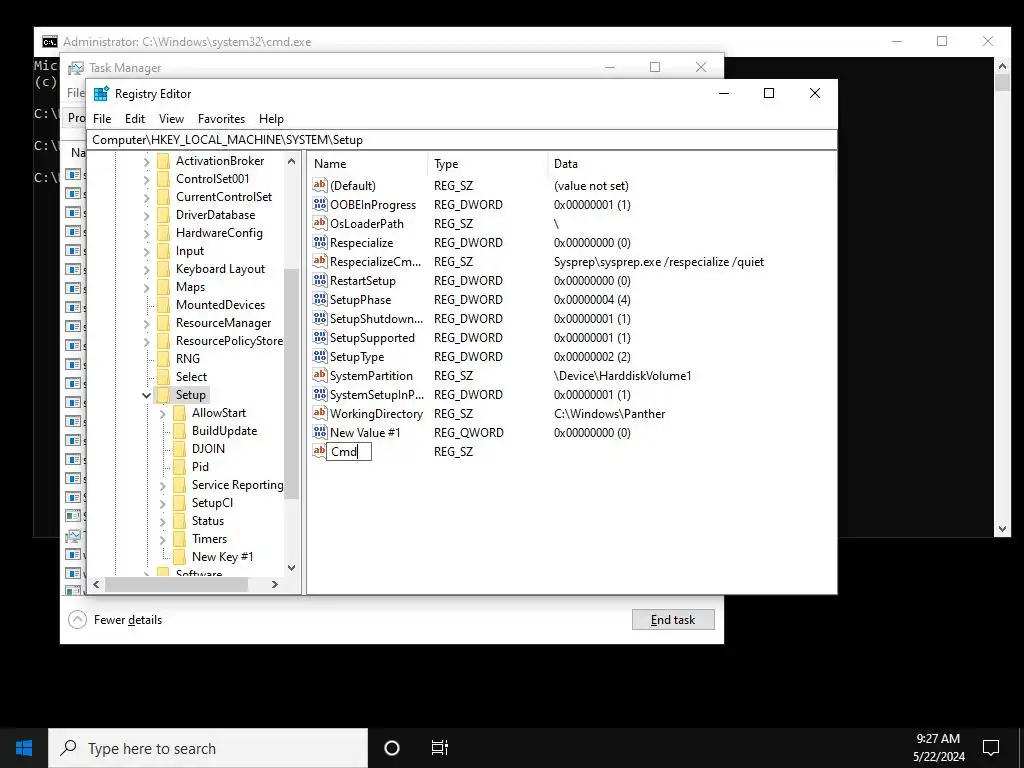This screenshot has height=768, width=1024.
Task: Open the View menu
Action: point(171,119)
